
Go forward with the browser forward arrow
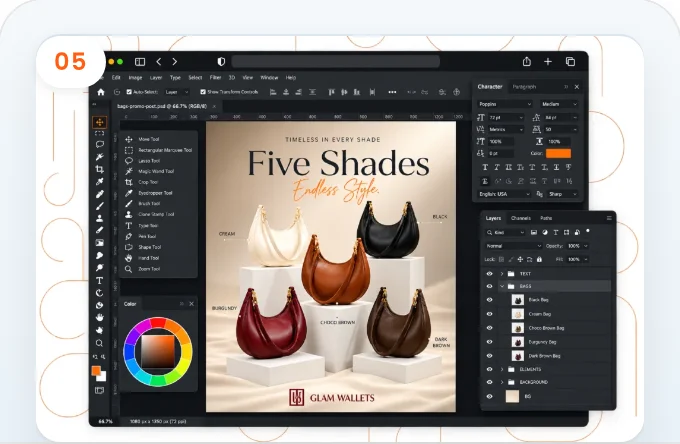coord(174,62)
